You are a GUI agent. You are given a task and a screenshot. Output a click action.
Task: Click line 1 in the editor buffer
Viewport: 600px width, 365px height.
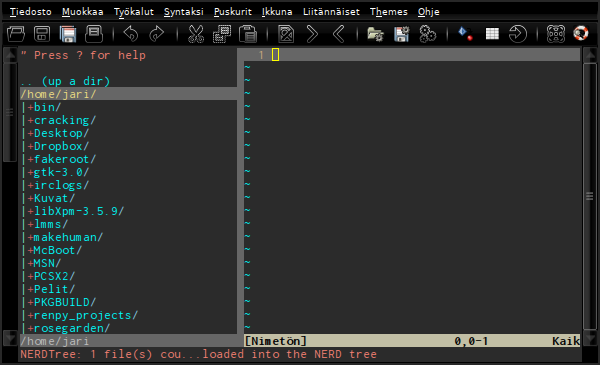pyautogui.click(x=412, y=55)
